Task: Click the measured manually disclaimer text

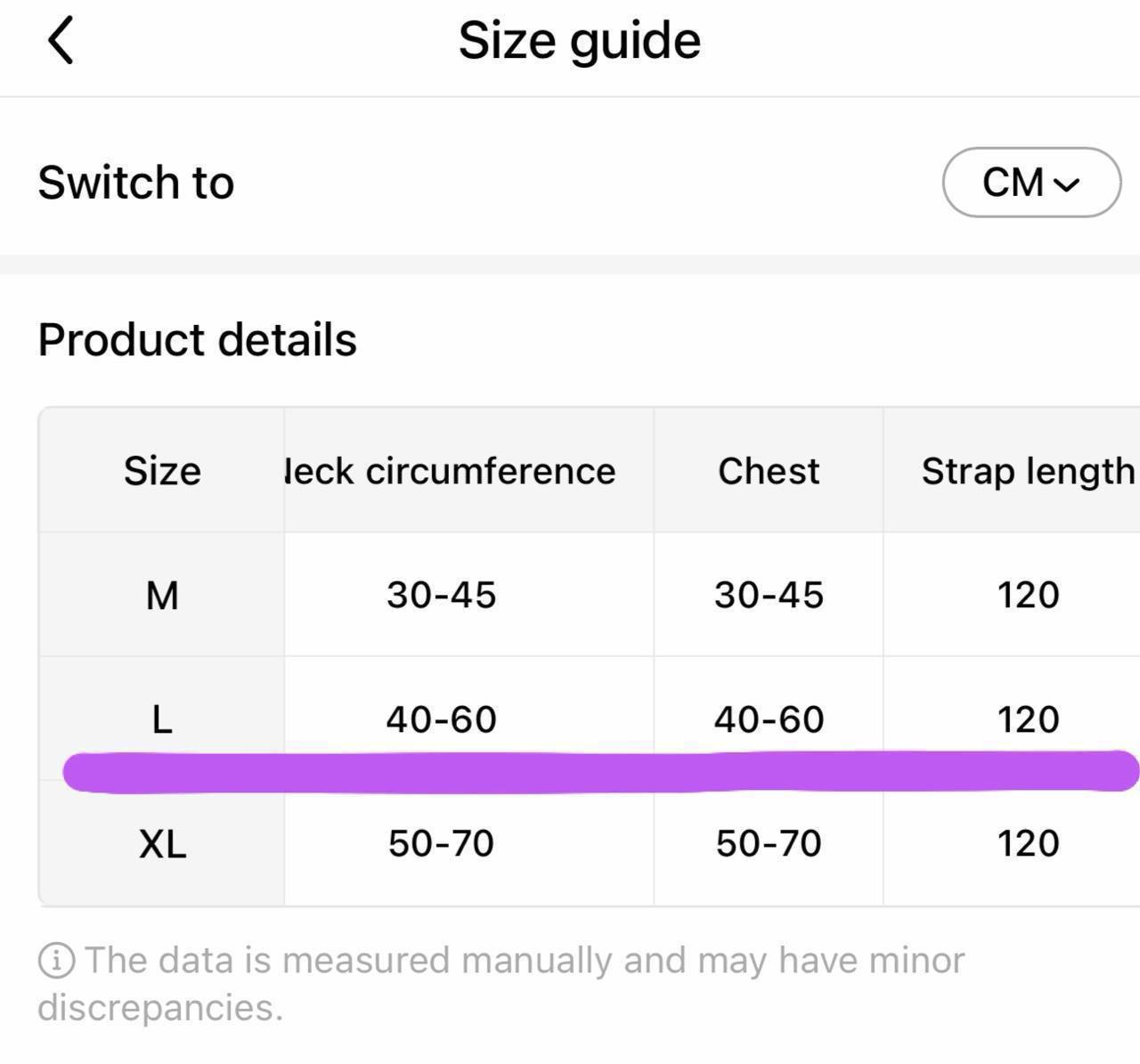Action: click(x=501, y=984)
